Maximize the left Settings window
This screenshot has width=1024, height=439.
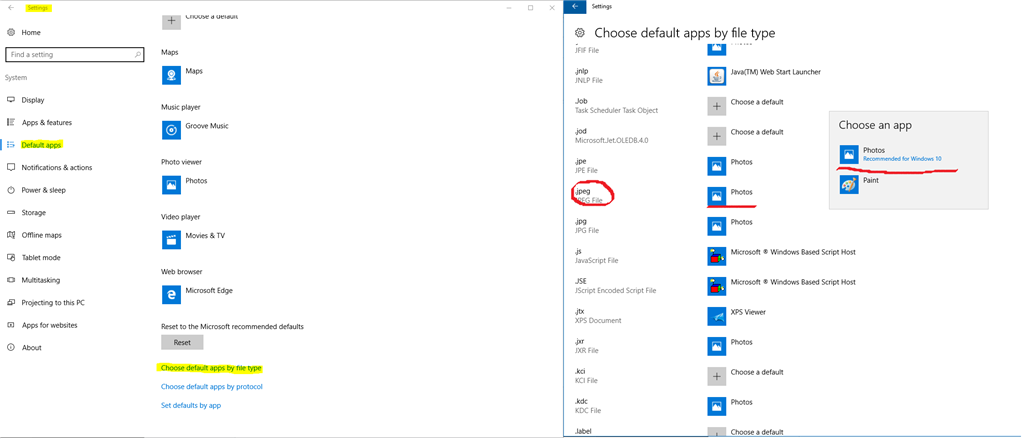(530, 8)
